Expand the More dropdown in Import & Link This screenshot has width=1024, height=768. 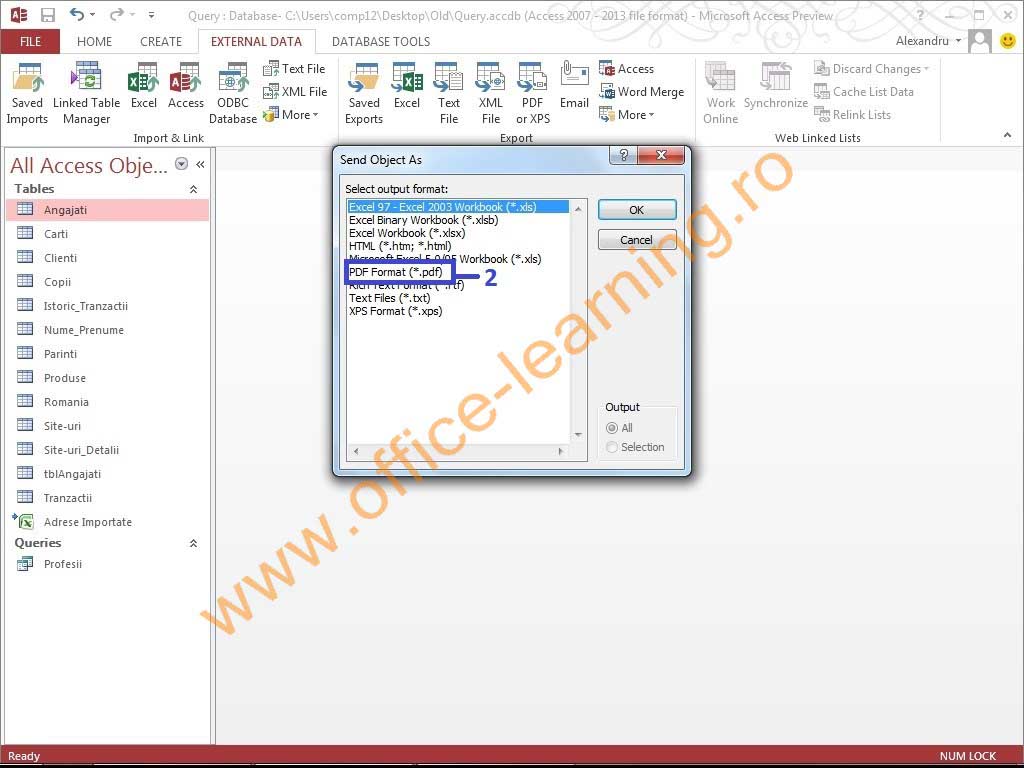click(291, 115)
